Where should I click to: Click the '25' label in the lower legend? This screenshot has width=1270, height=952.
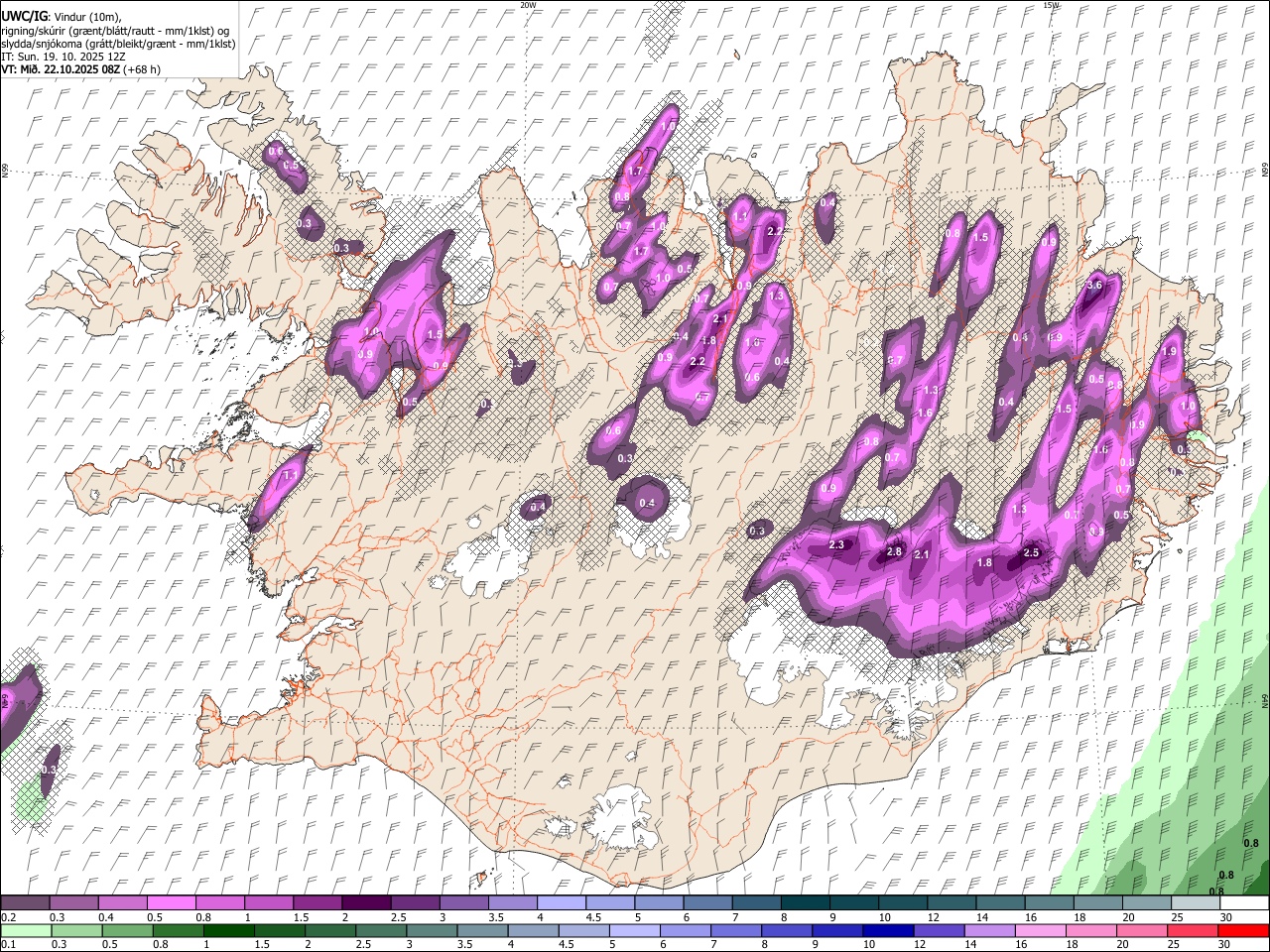[x=1176, y=944]
